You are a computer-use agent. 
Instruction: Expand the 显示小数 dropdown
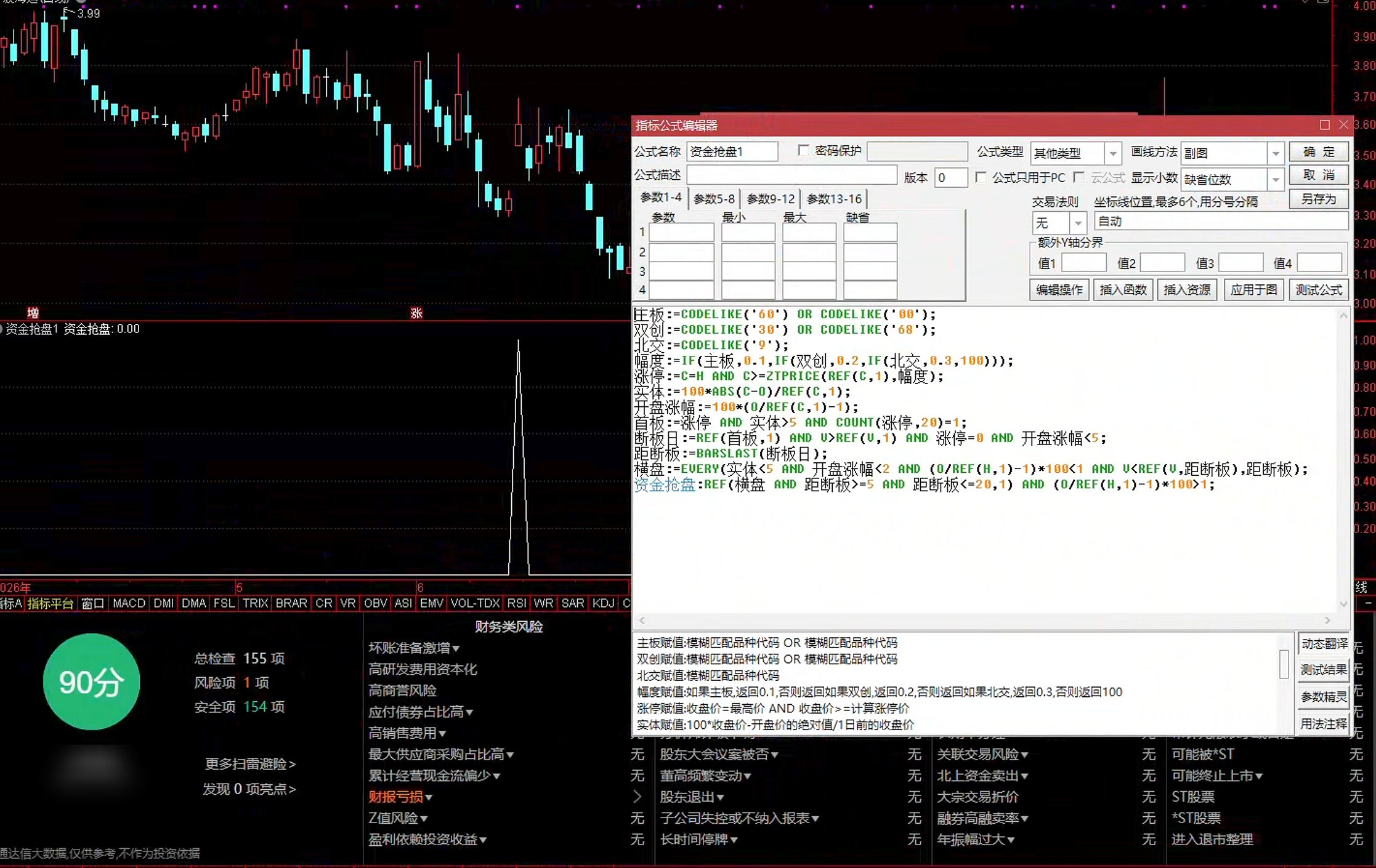pos(1276,180)
